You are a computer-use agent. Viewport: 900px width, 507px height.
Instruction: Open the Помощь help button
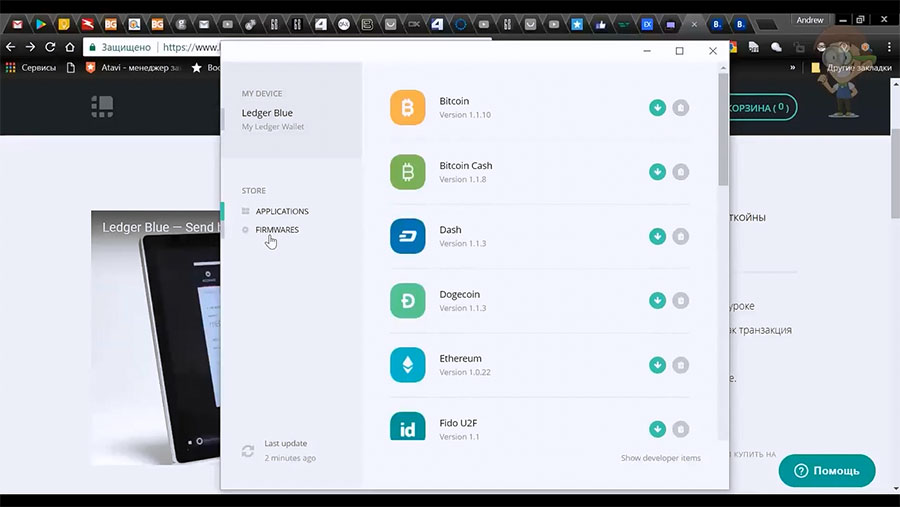(827, 471)
